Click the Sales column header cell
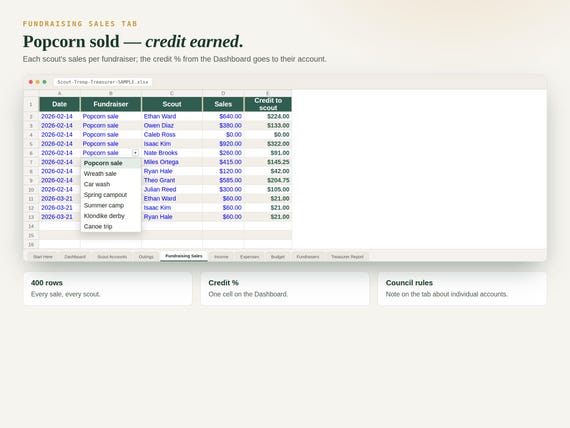 [x=223, y=104]
